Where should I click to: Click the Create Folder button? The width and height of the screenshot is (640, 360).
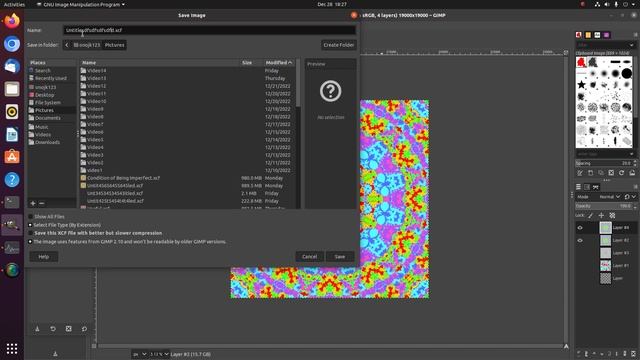(338, 45)
